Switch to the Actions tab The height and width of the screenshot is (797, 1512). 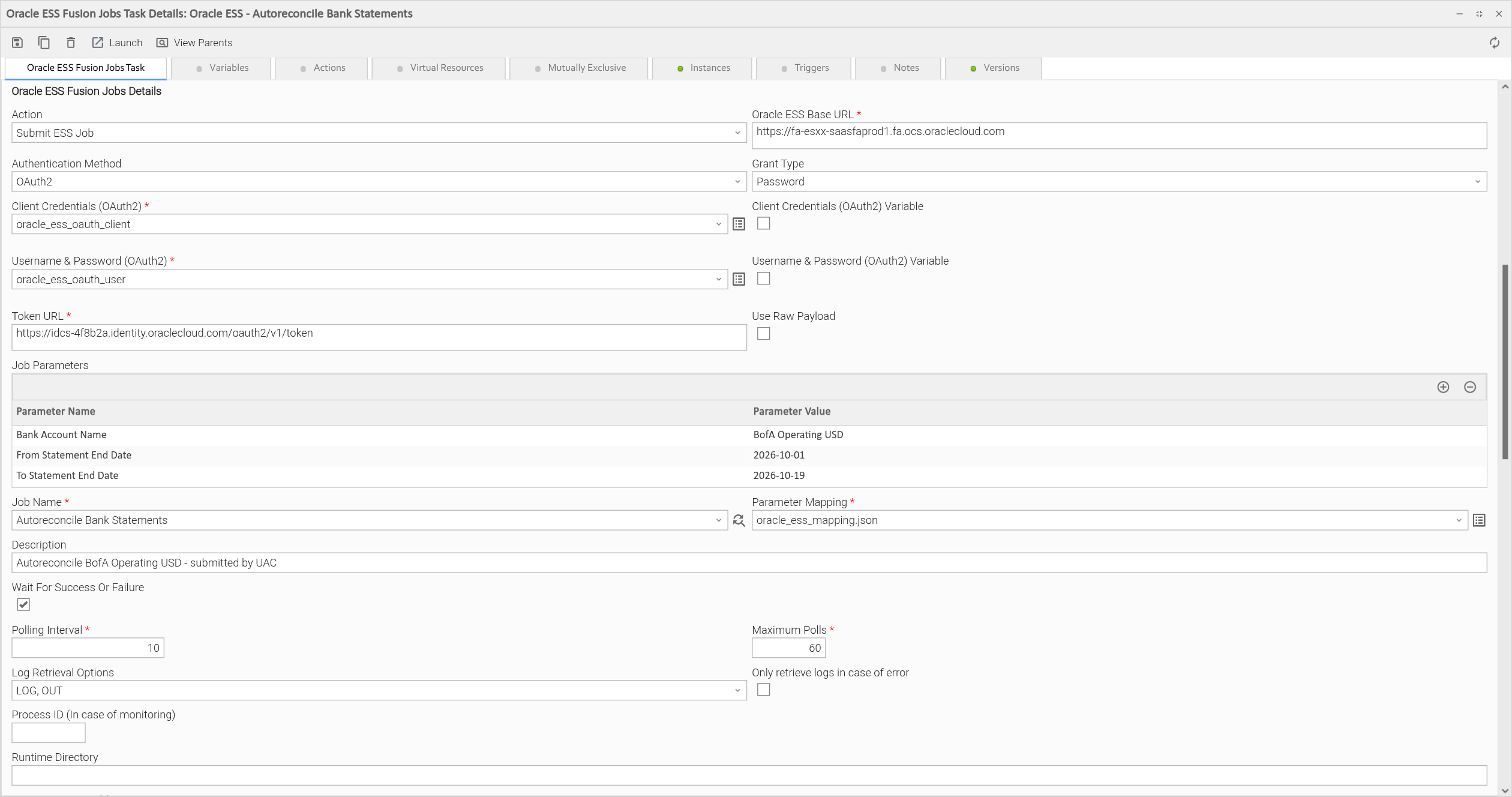point(322,68)
